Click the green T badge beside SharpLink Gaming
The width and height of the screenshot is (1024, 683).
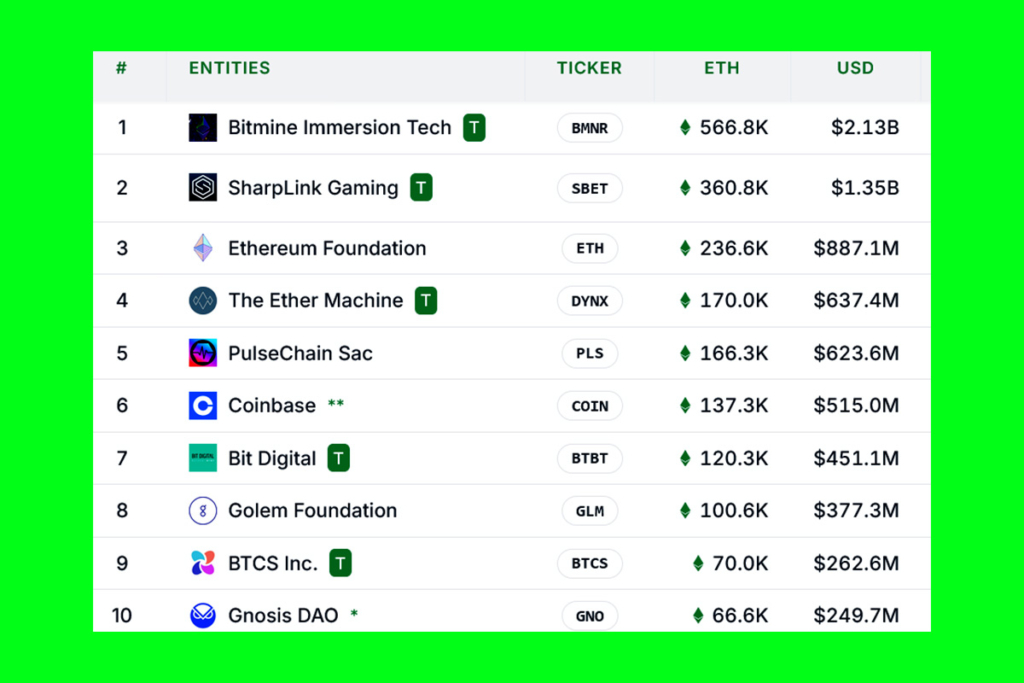tap(421, 188)
